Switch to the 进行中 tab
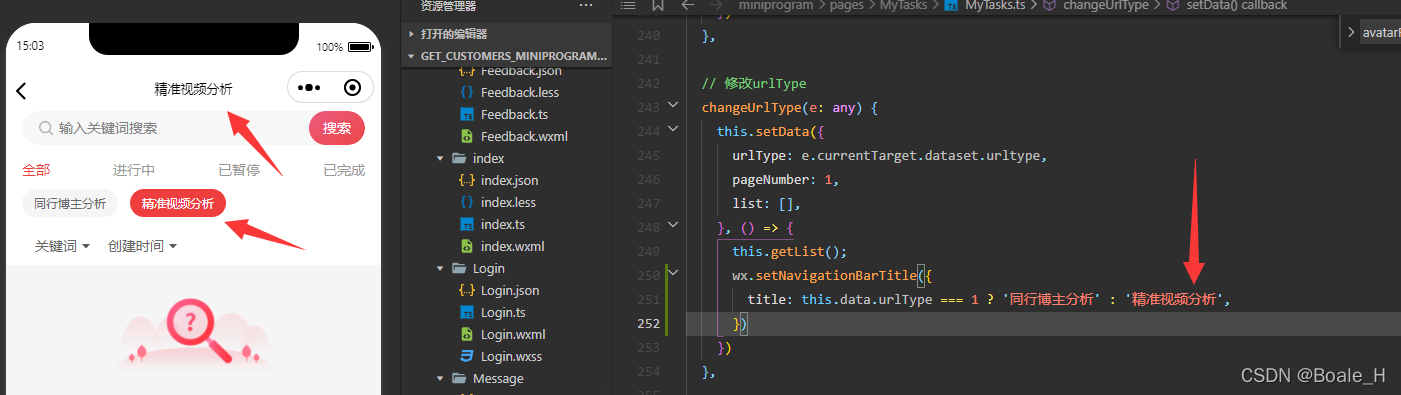The height and width of the screenshot is (395, 1401). pyautogui.click(x=133, y=170)
